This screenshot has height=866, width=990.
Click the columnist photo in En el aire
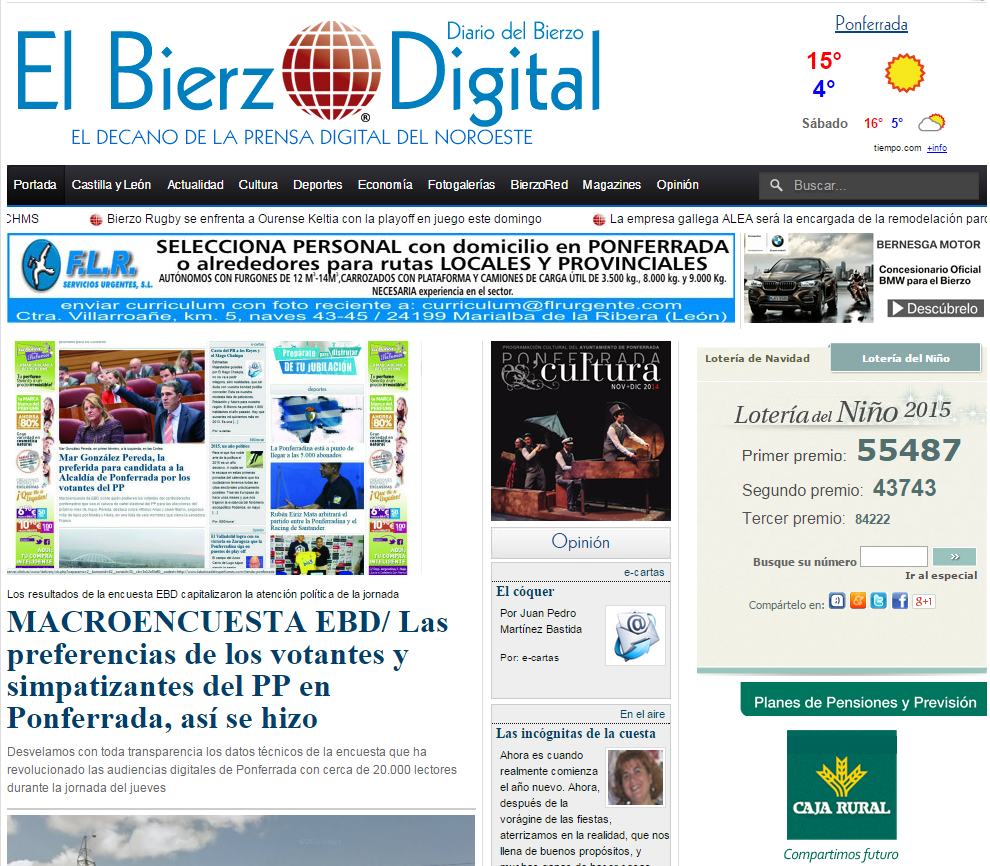[635, 777]
